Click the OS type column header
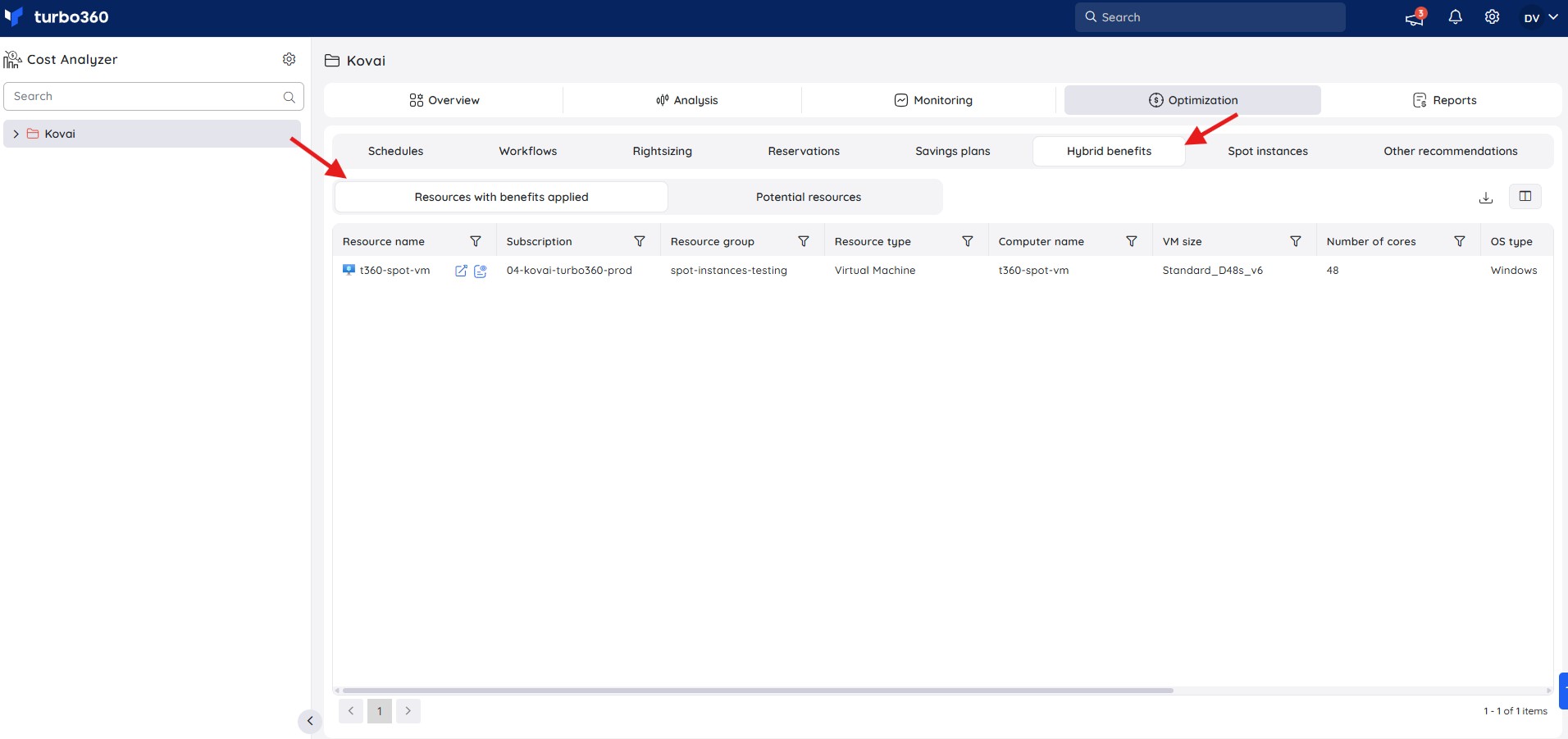 [x=1511, y=241]
